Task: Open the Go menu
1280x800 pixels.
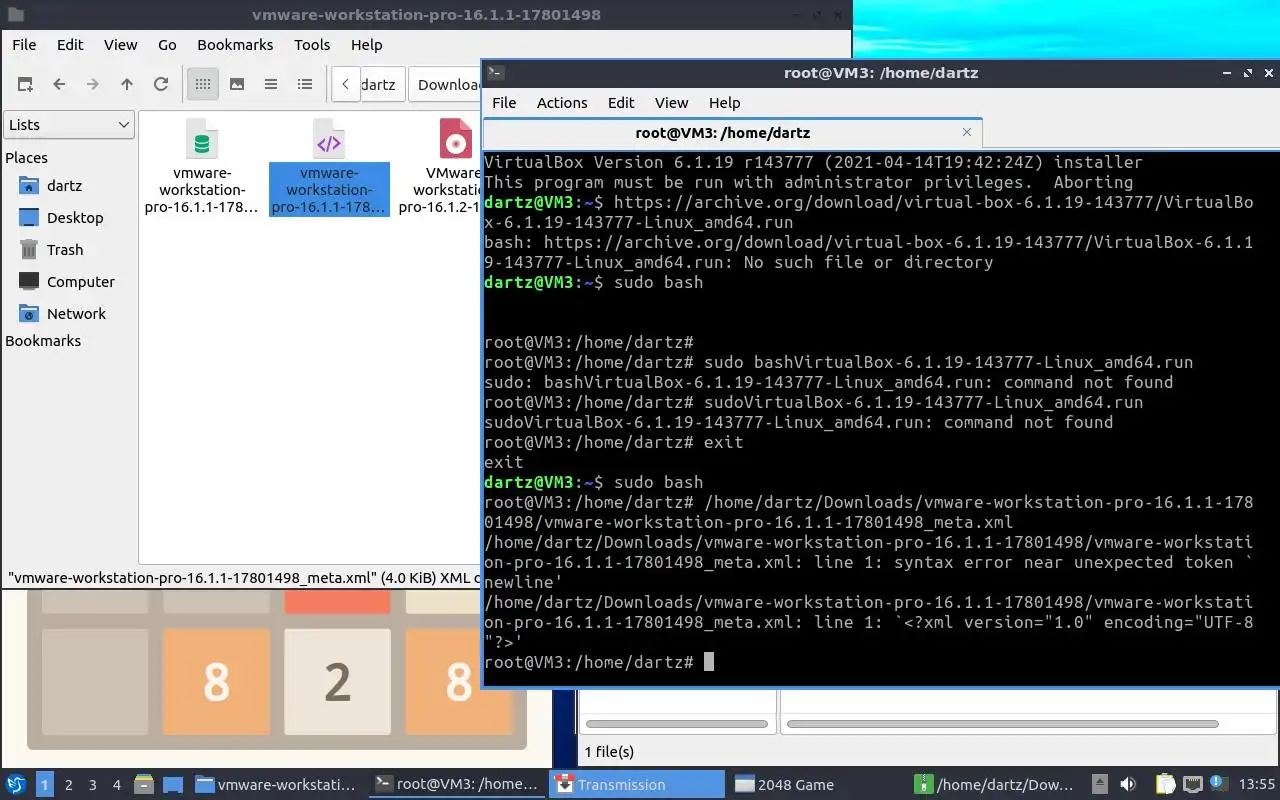Action: click(167, 45)
